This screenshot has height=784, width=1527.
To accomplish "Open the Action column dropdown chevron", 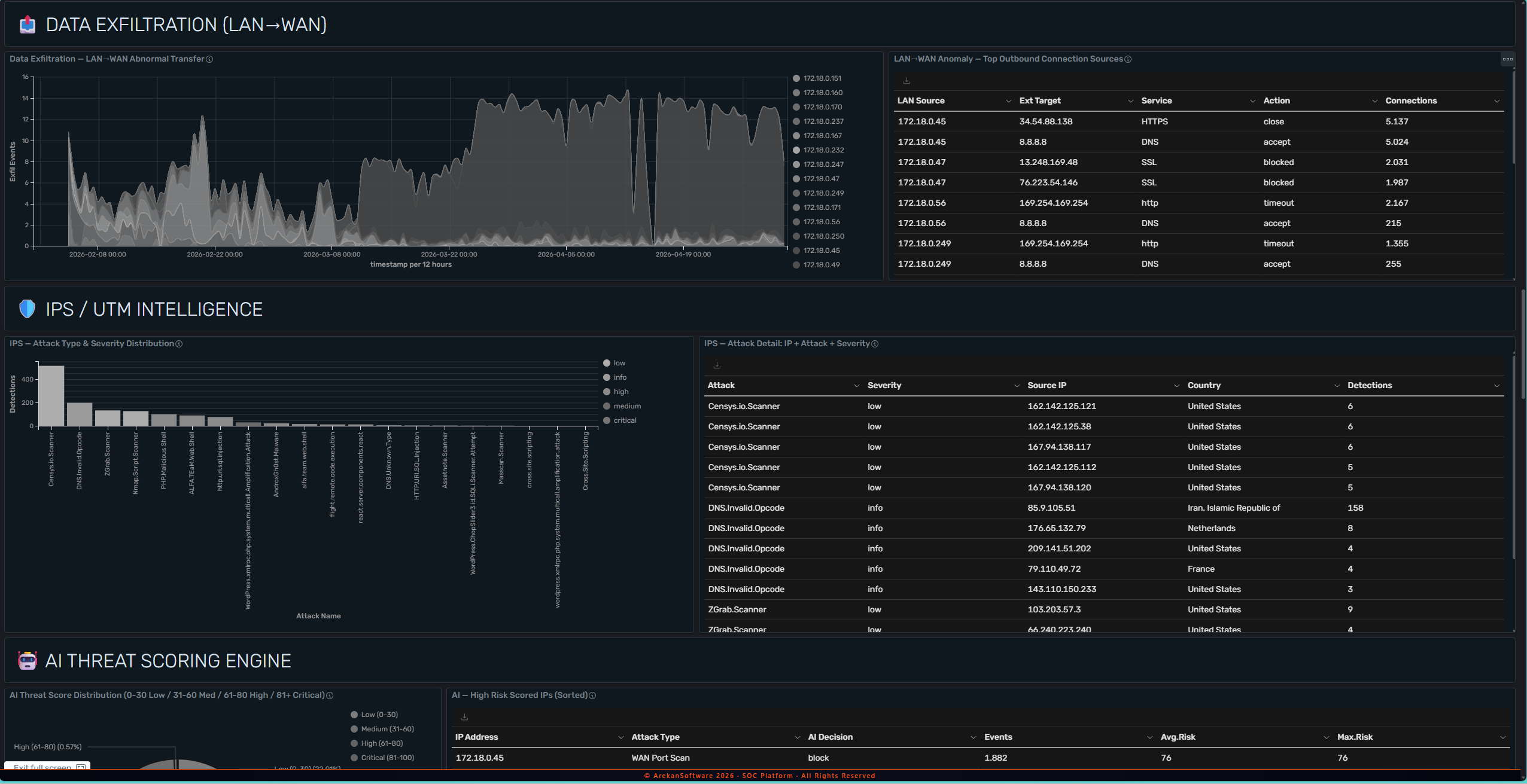I will click(x=1375, y=101).
